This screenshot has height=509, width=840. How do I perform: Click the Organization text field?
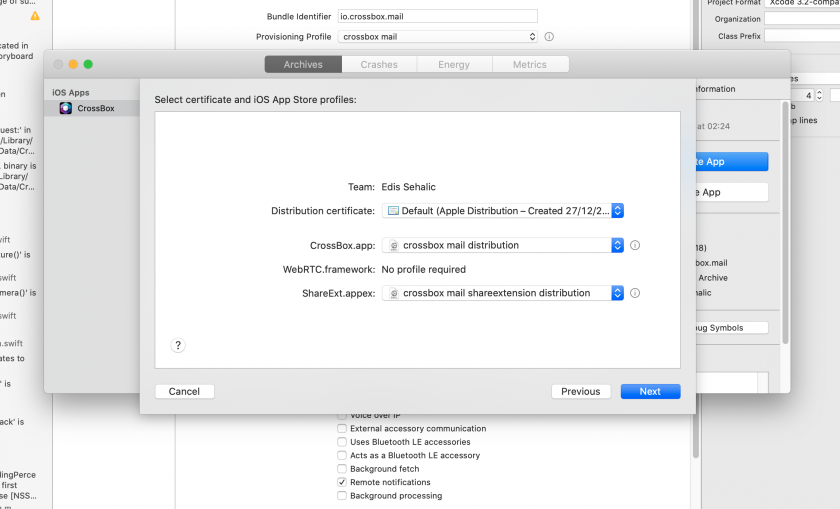(802, 19)
